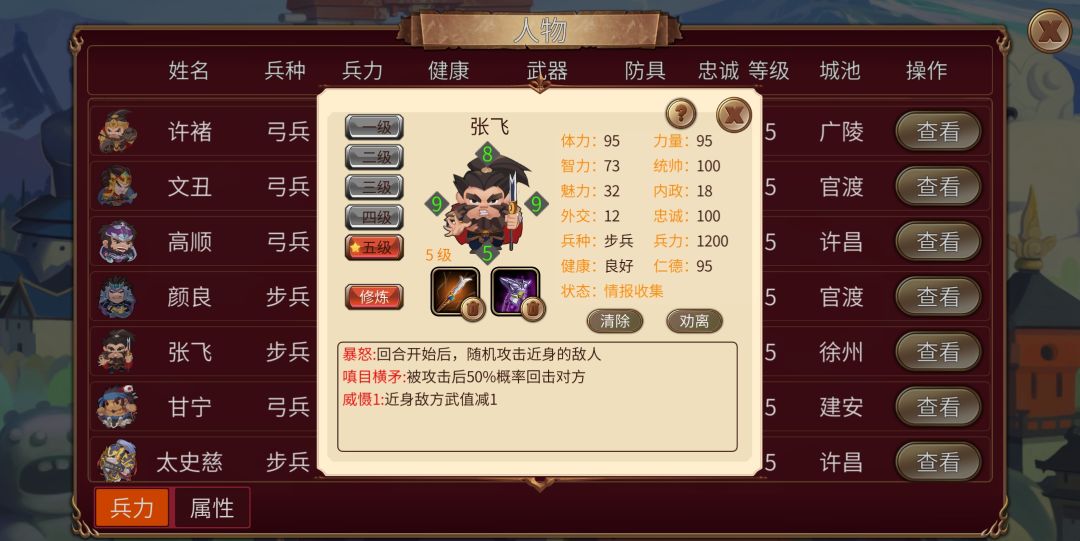This screenshot has width=1080, height=541.
Task: Select the purple armor equipment slot
Action: 515,292
